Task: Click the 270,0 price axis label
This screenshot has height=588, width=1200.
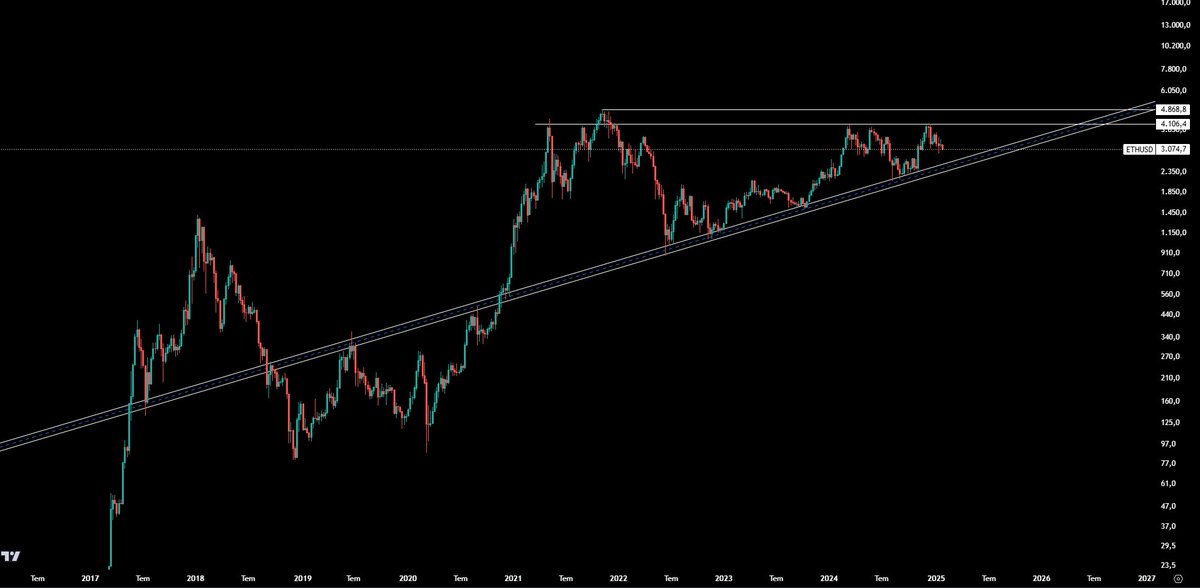Action: [1171, 357]
